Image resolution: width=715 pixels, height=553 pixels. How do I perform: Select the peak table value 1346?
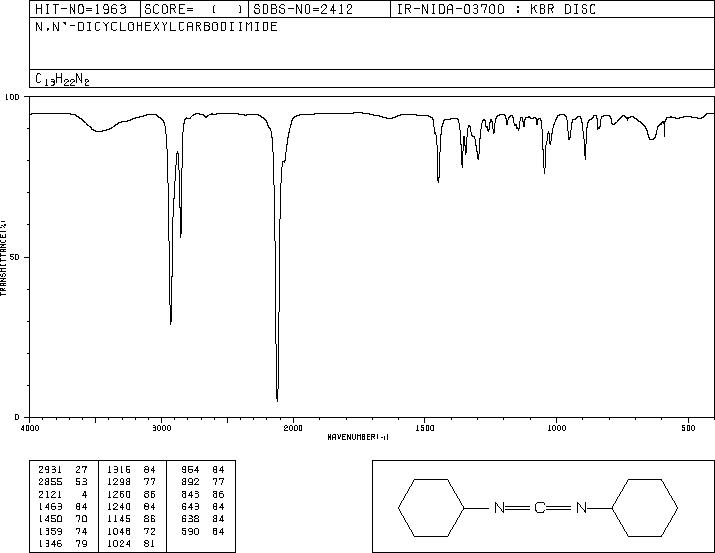50,544
